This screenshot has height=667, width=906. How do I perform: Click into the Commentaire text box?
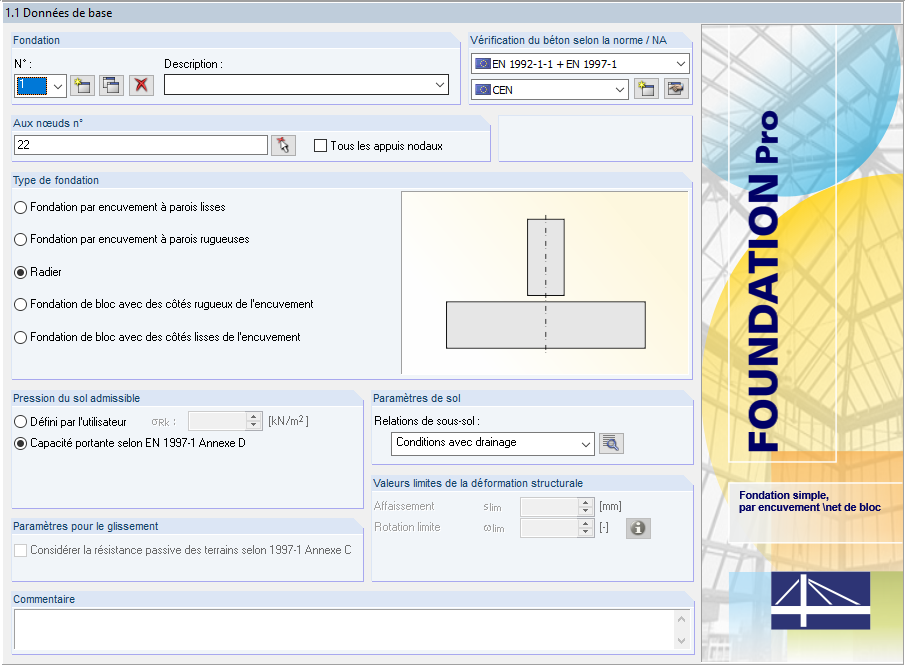tap(345, 629)
